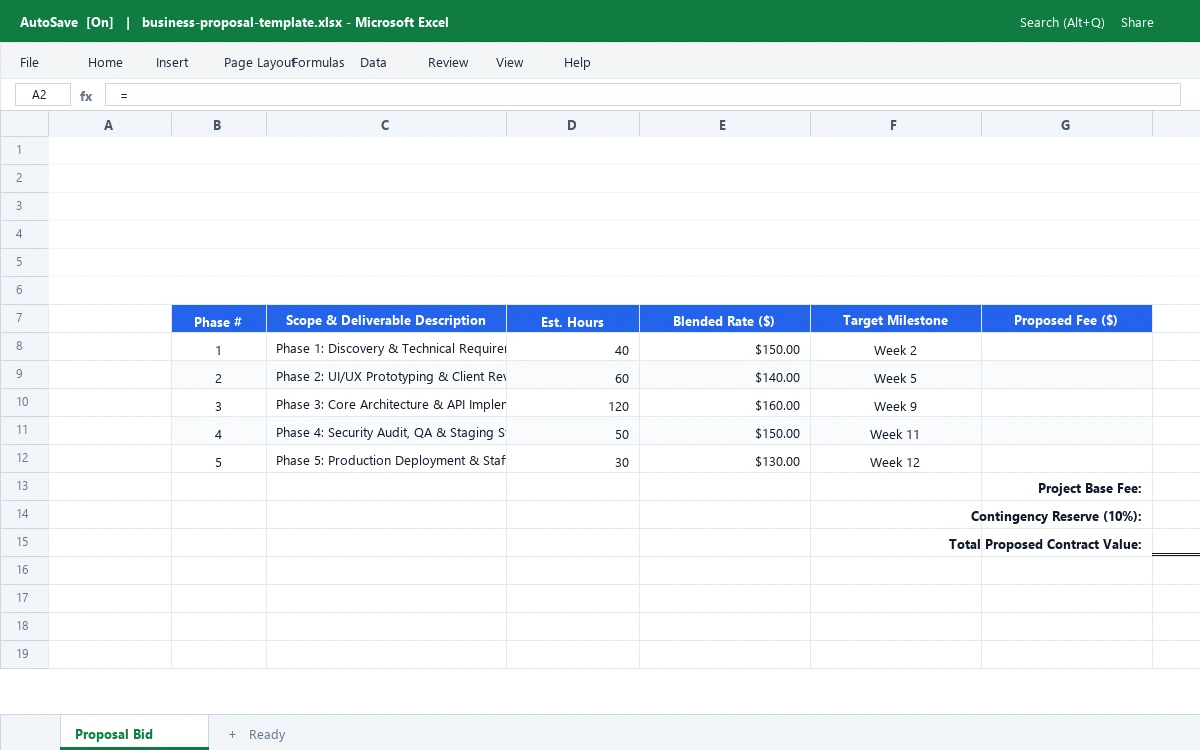The width and height of the screenshot is (1200, 750).
Task: Select row 1 header
Action: 24,150
